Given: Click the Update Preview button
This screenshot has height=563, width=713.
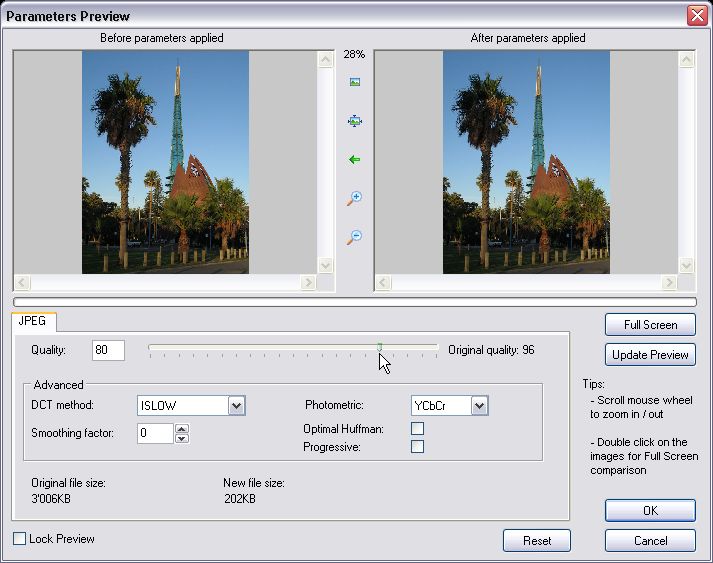Looking at the screenshot, I should [650, 355].
